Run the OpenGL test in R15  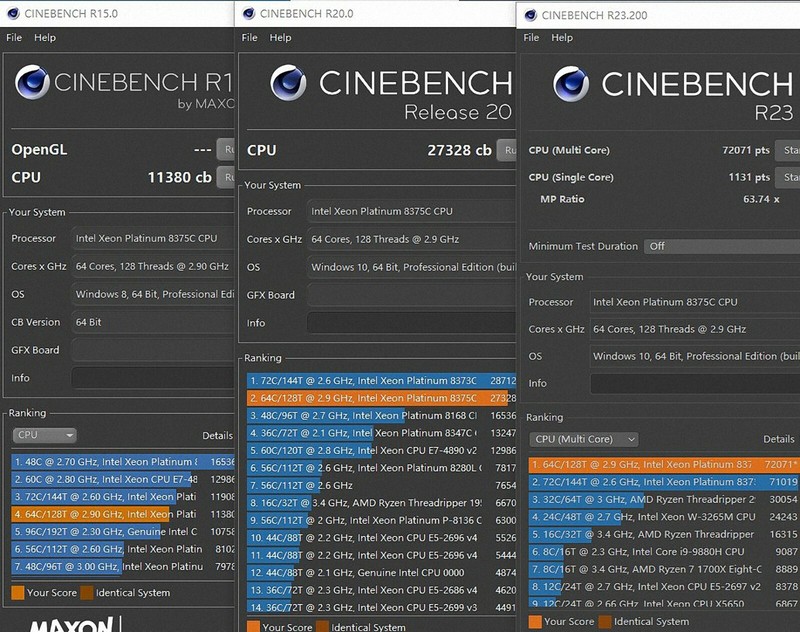(x=226, y=149)
